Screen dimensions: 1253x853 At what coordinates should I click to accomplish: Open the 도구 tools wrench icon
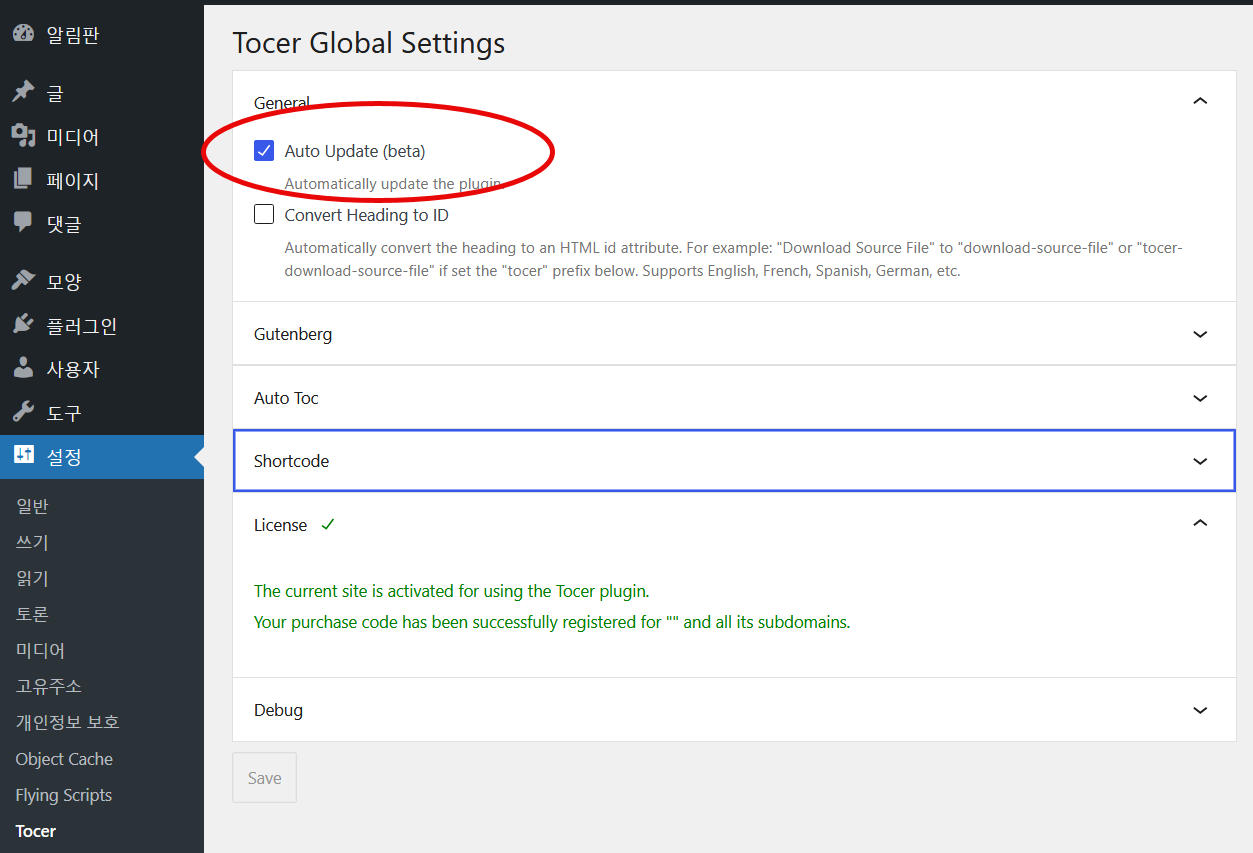click(24, 411)
